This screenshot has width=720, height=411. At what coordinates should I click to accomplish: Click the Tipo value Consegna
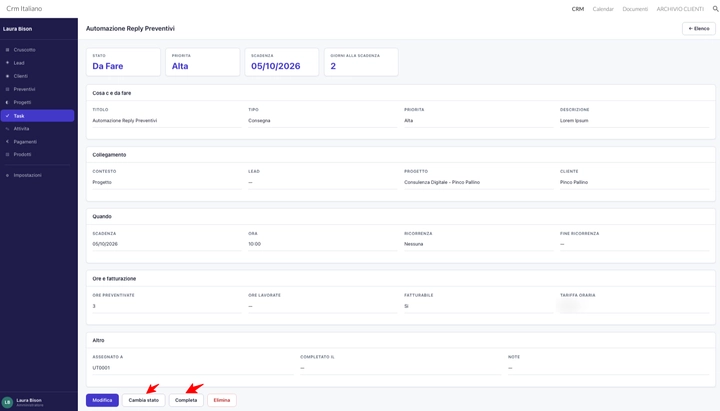click(259, 120)
